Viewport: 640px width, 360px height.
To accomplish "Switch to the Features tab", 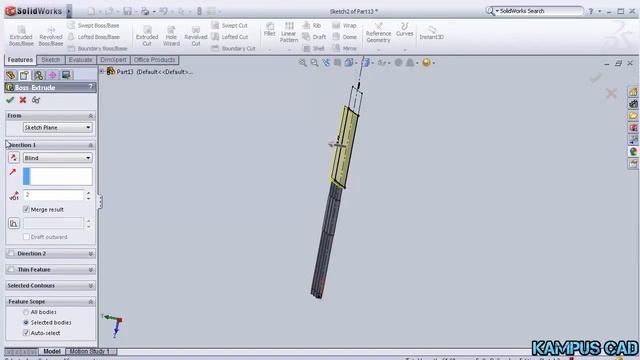I will pyautogui.click(x=20, y=60).
